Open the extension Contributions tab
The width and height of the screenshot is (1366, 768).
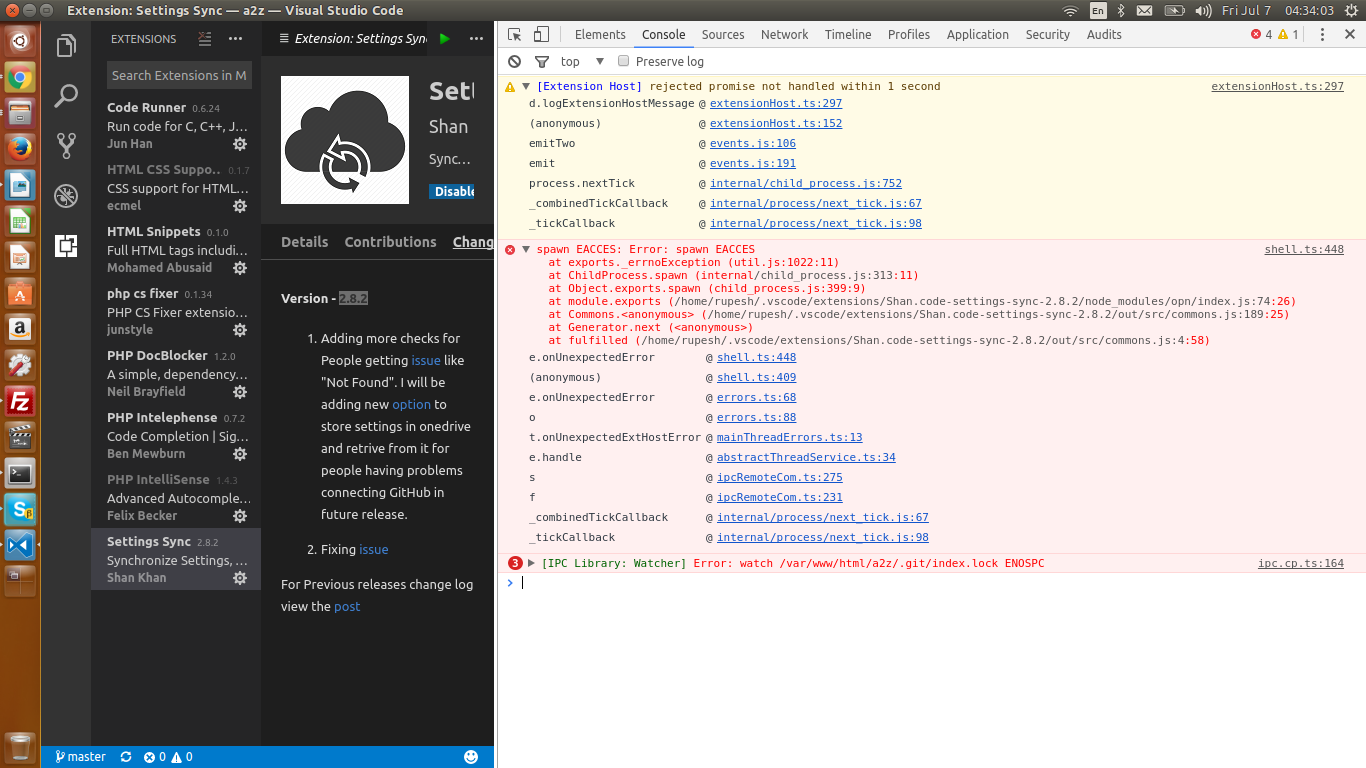pos(391,242)
